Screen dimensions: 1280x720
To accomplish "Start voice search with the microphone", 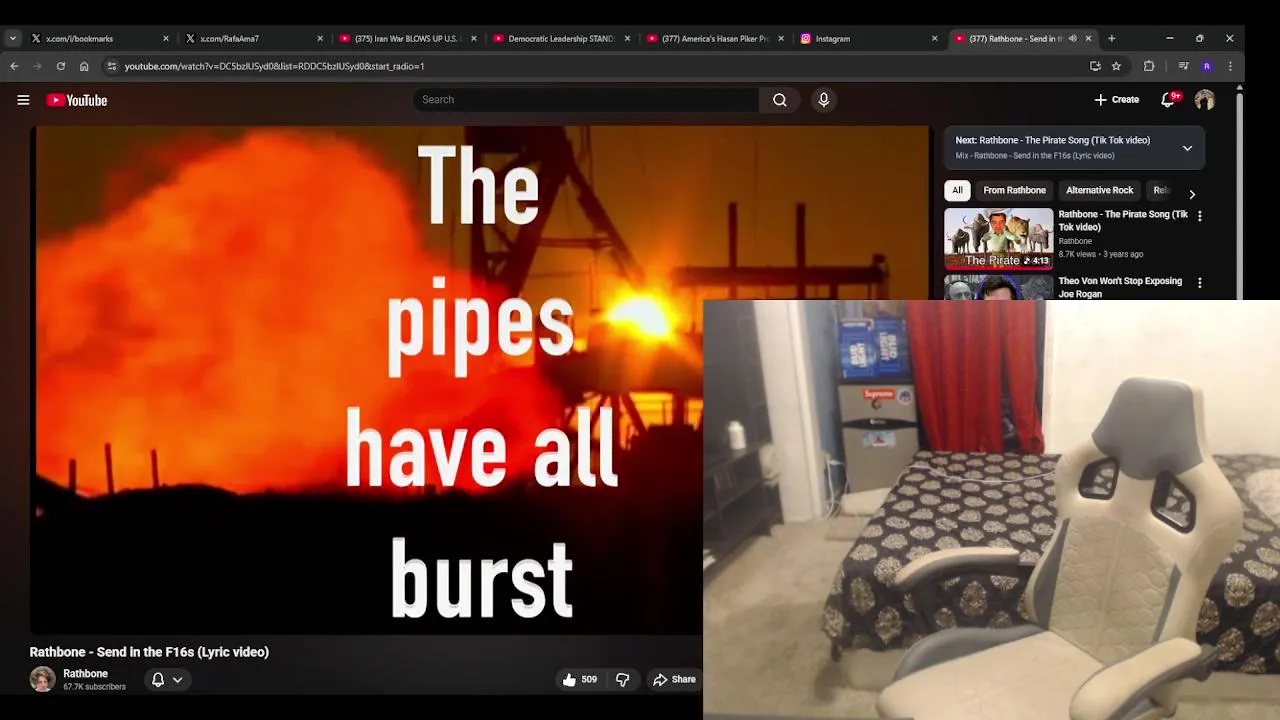I will tap(824, 100).
